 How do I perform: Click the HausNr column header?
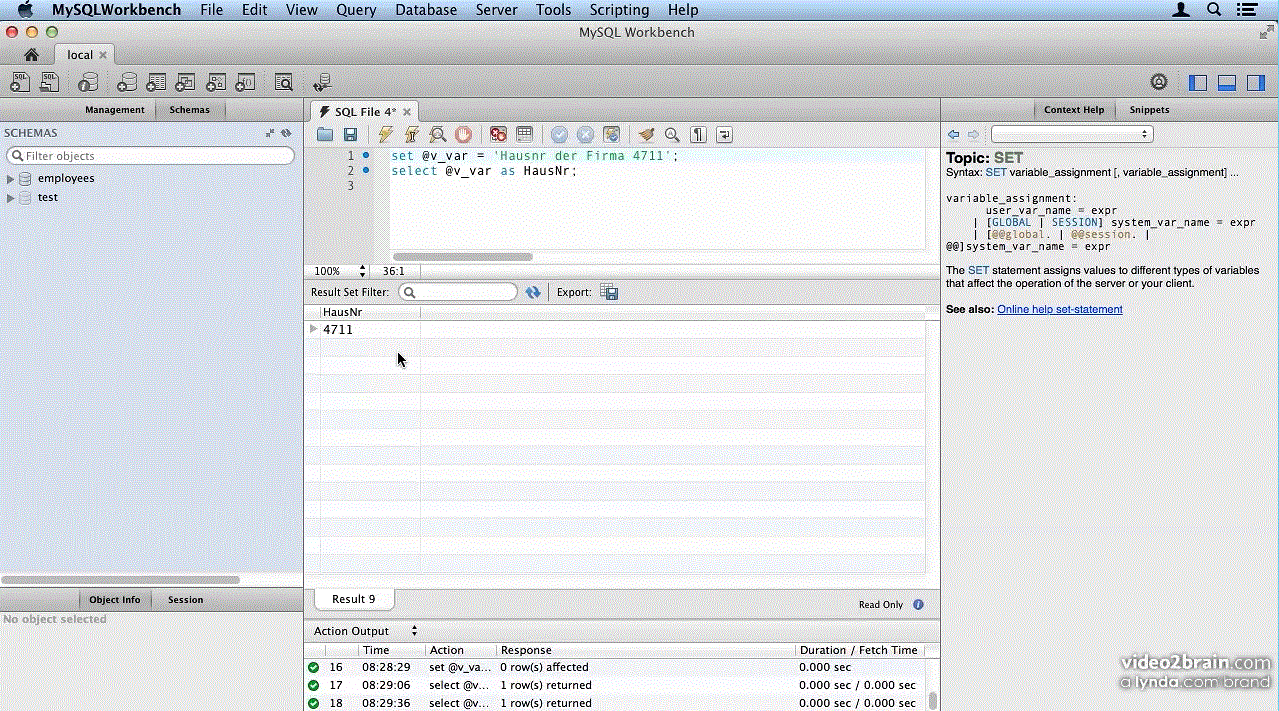pos(370,313)
